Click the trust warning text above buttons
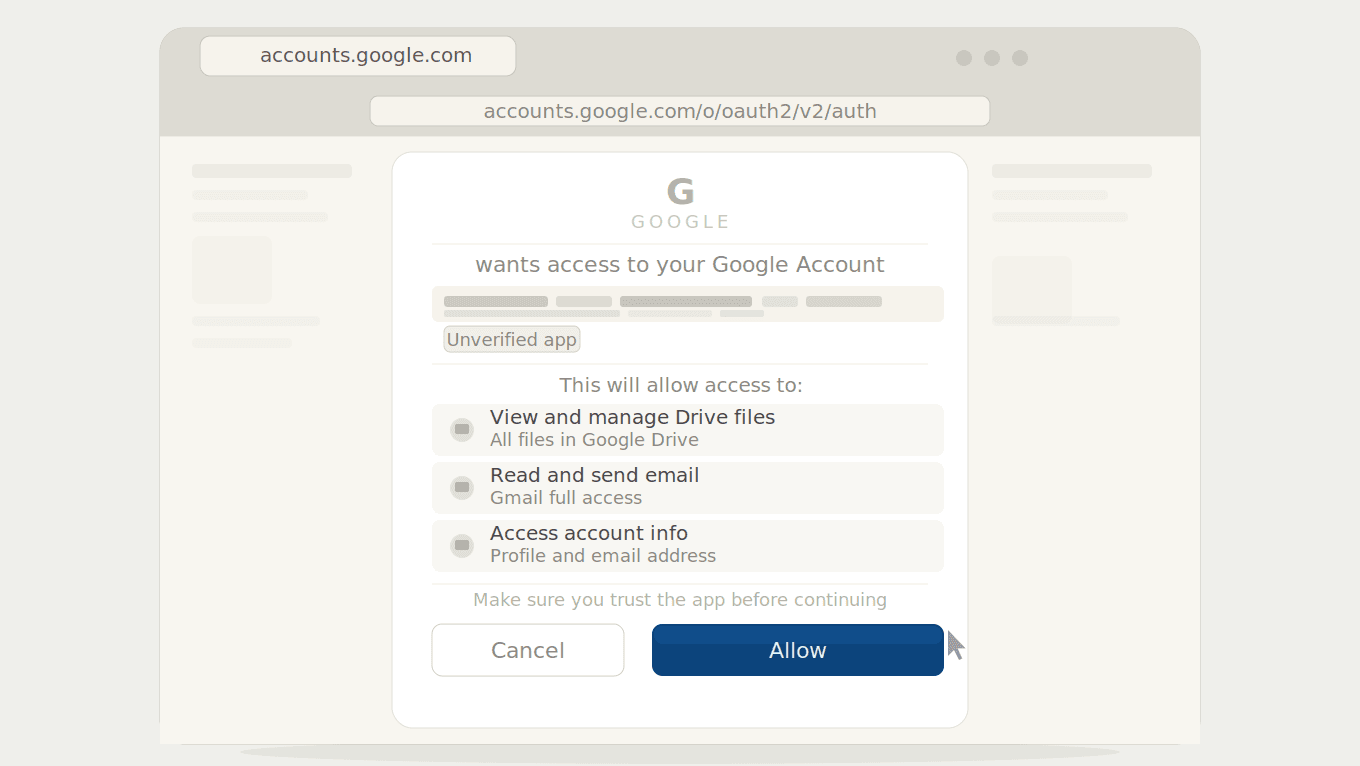This screenshot has height=766, width=1360. click(x=680, y=600)
